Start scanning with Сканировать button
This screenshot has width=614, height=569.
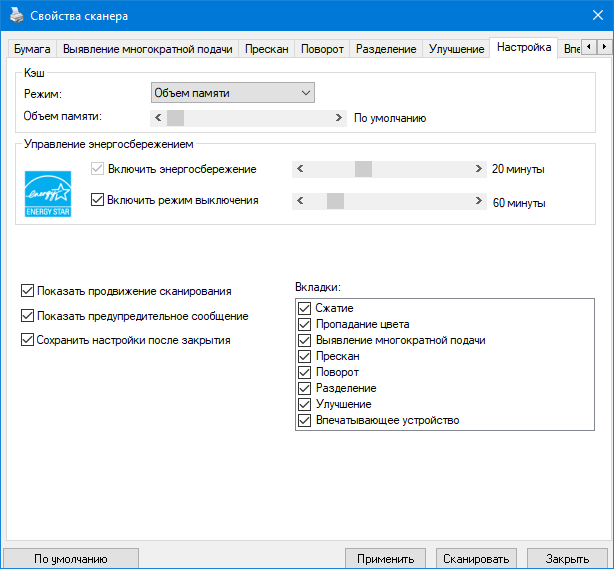476,559
